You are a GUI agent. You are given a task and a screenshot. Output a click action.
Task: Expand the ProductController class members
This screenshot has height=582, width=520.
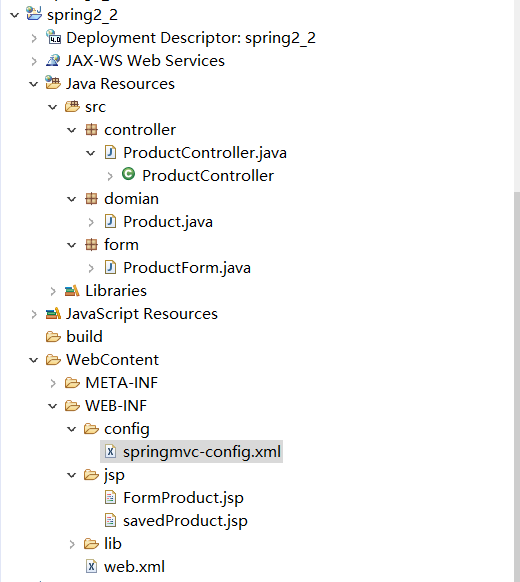110,176
